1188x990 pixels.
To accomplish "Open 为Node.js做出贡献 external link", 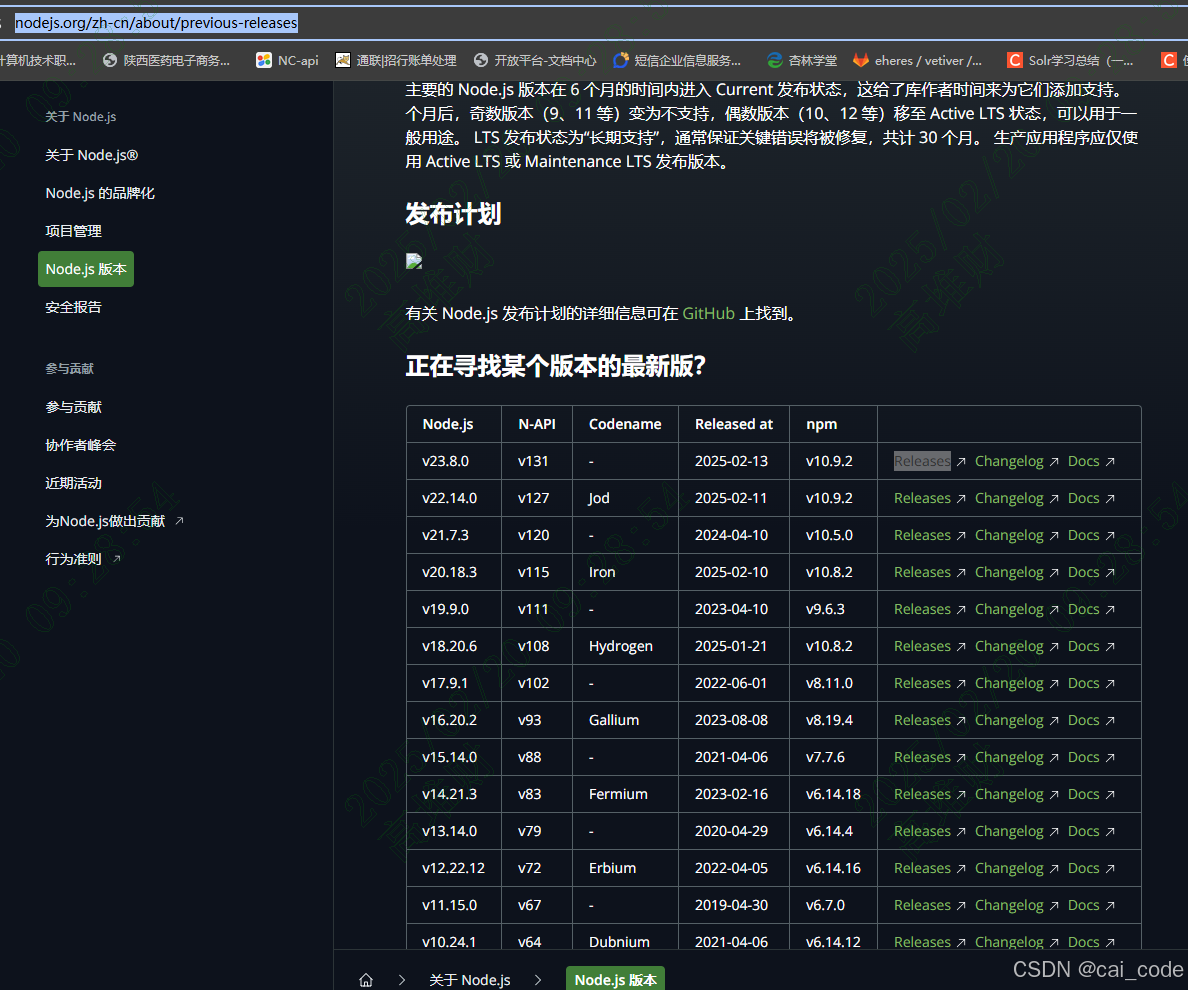I will click(x=114, y=520).
